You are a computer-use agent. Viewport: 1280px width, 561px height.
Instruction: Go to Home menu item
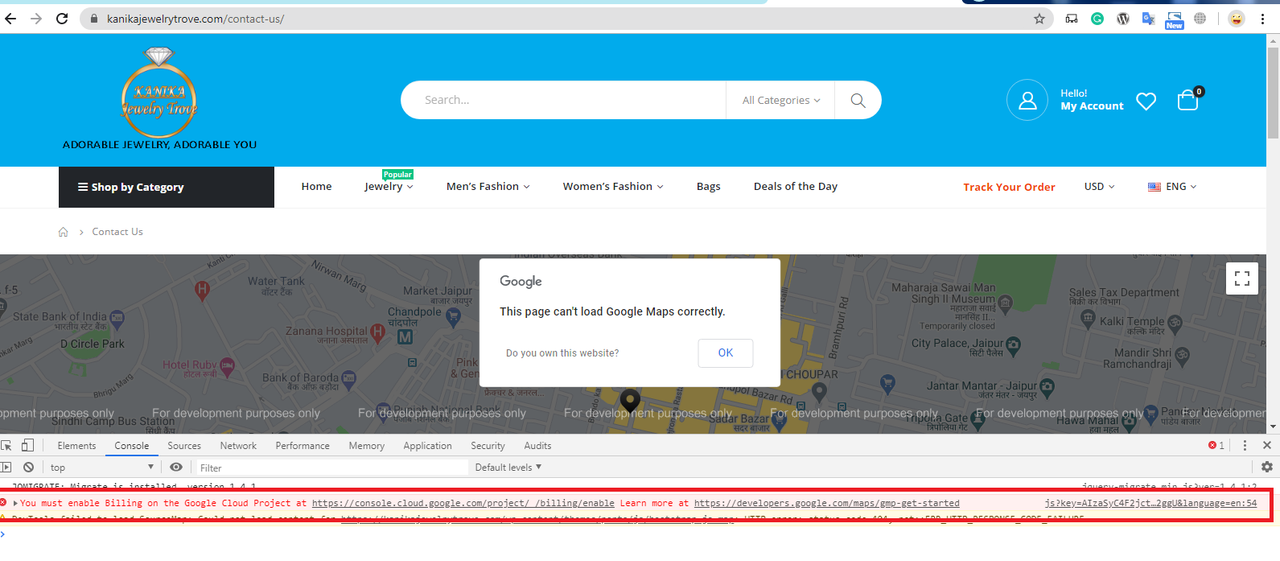click(317, 186)
